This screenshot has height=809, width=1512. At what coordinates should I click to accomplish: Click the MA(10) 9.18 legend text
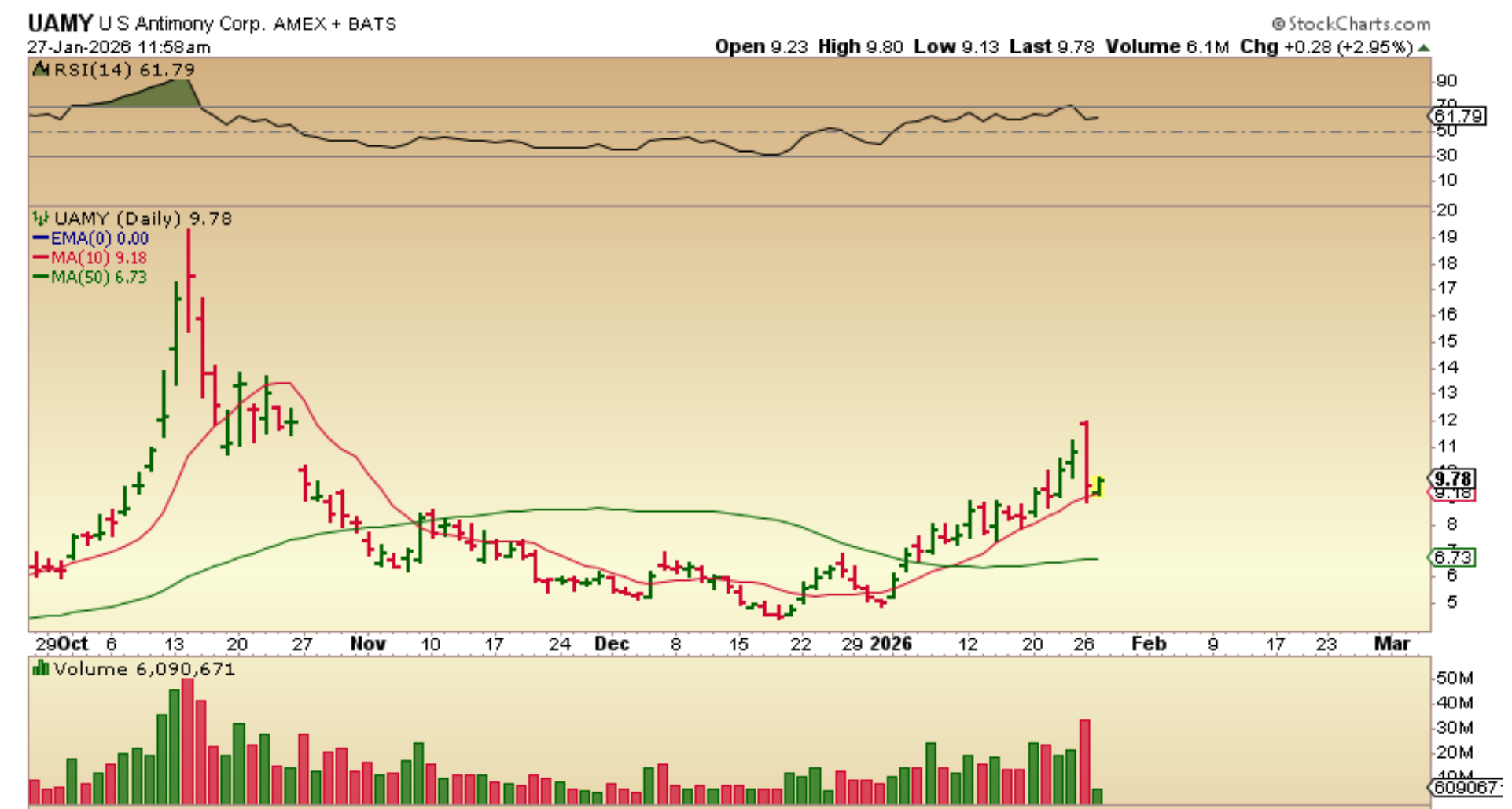pyautogui.click(x=99, y=258)
